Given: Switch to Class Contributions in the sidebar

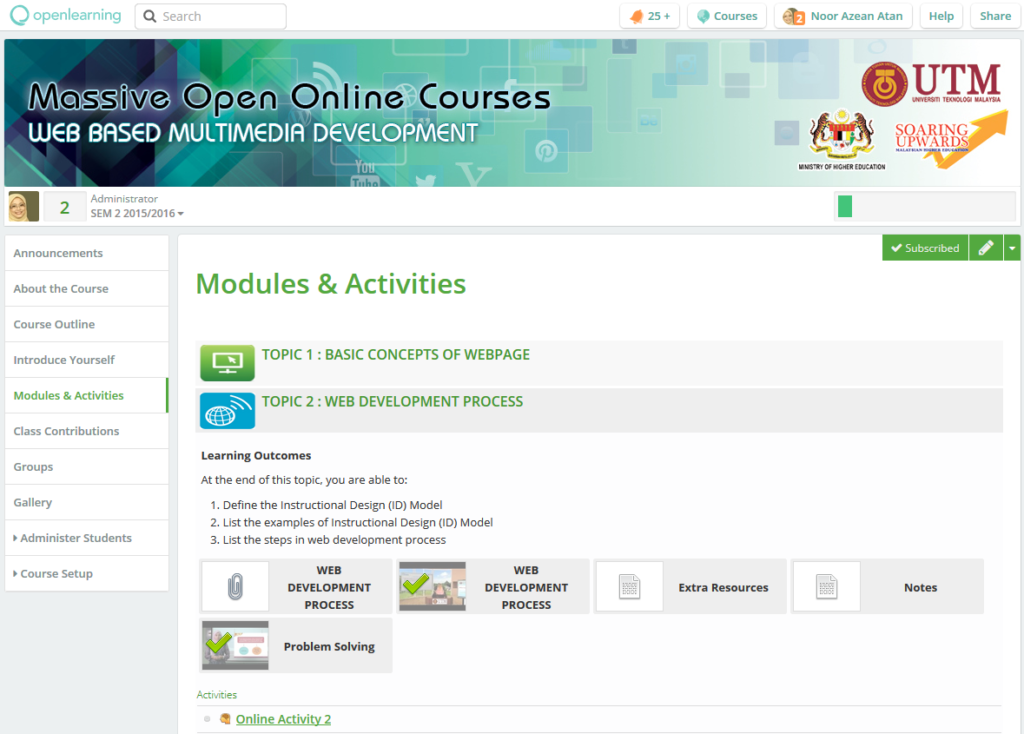Looking at the screenshot, I should pyautogui.click(x=66, y=431).
